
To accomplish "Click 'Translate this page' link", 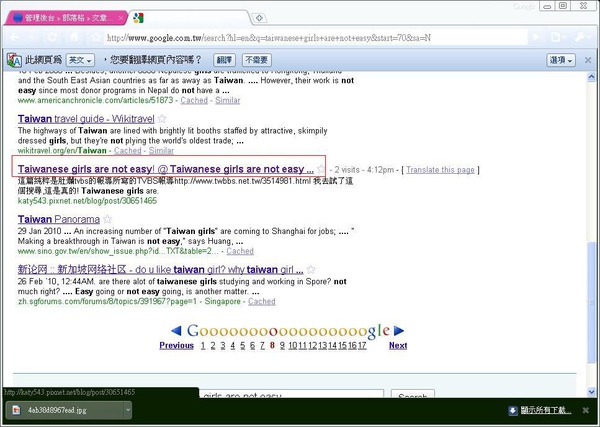I will click(440, 169).
